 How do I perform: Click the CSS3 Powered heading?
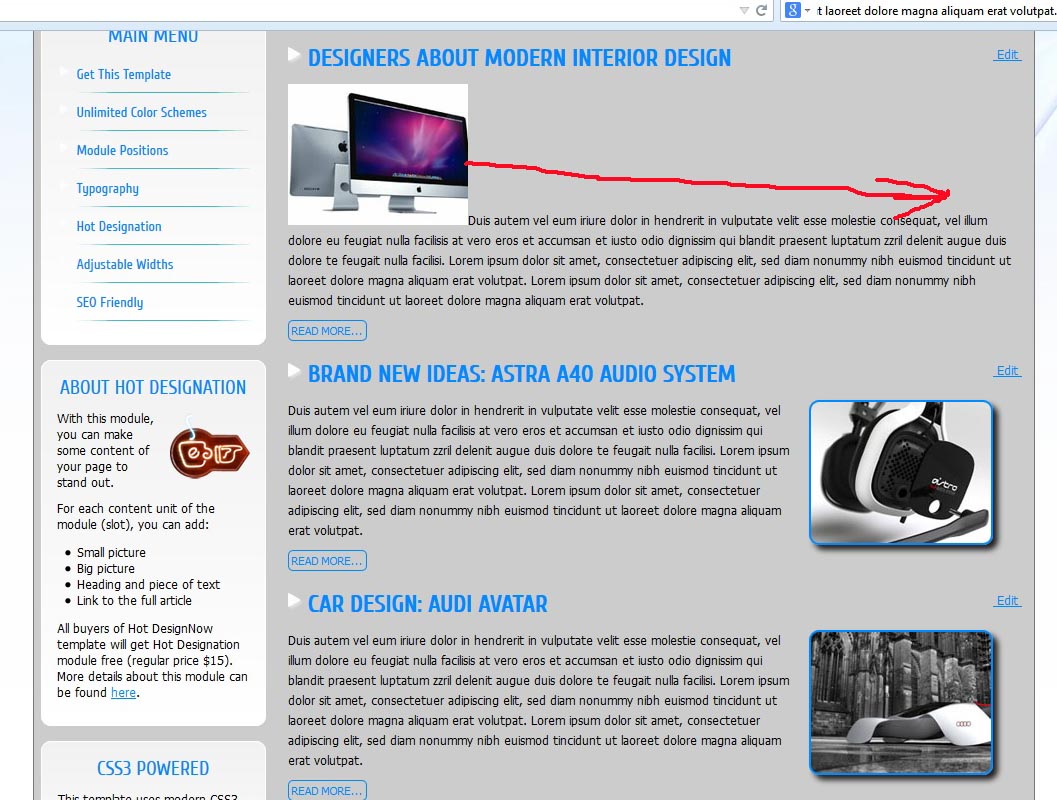click(153, 768)
